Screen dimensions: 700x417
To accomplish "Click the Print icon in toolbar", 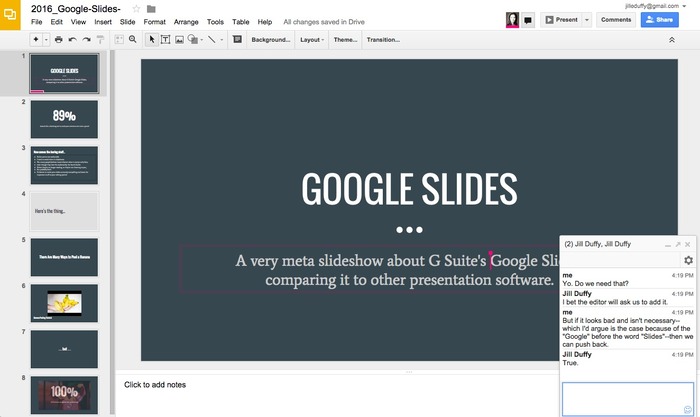I will point(58,39).
